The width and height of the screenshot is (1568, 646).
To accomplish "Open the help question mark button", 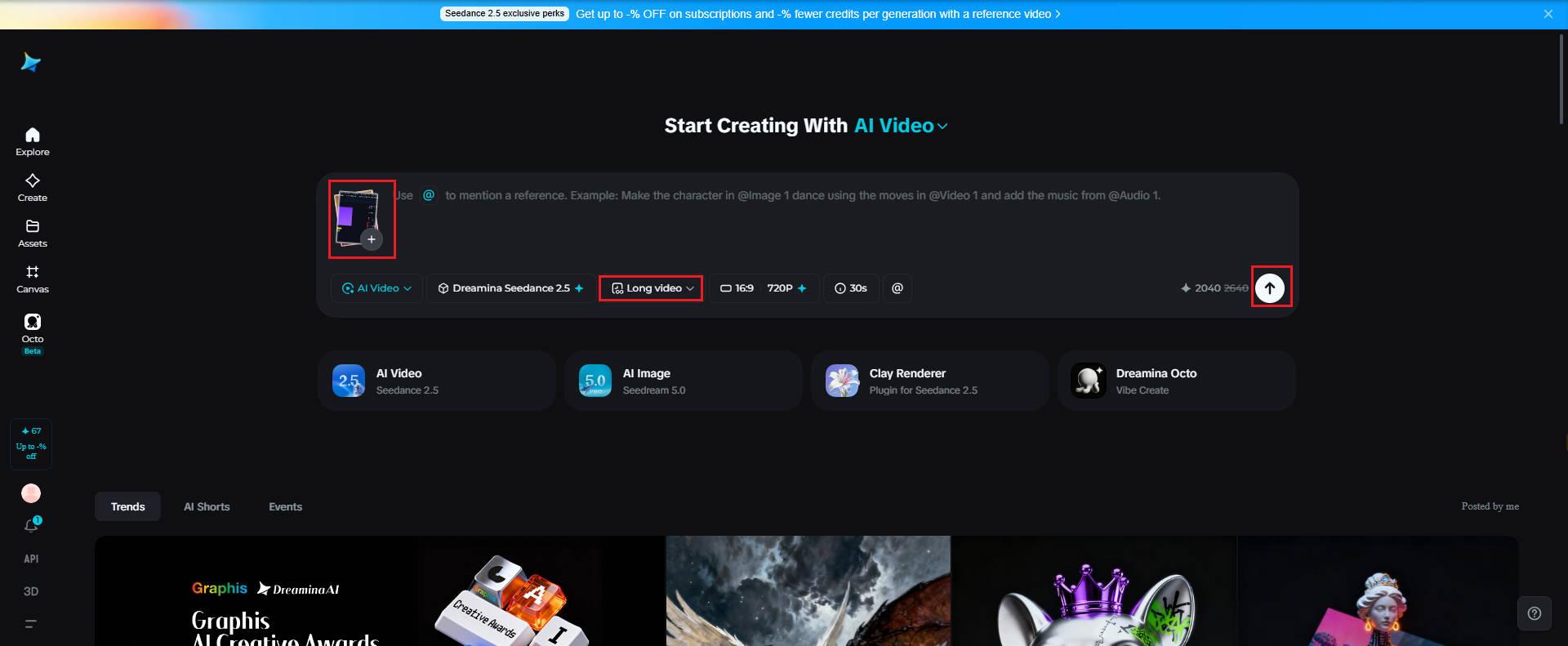I will pos(1535,613).
